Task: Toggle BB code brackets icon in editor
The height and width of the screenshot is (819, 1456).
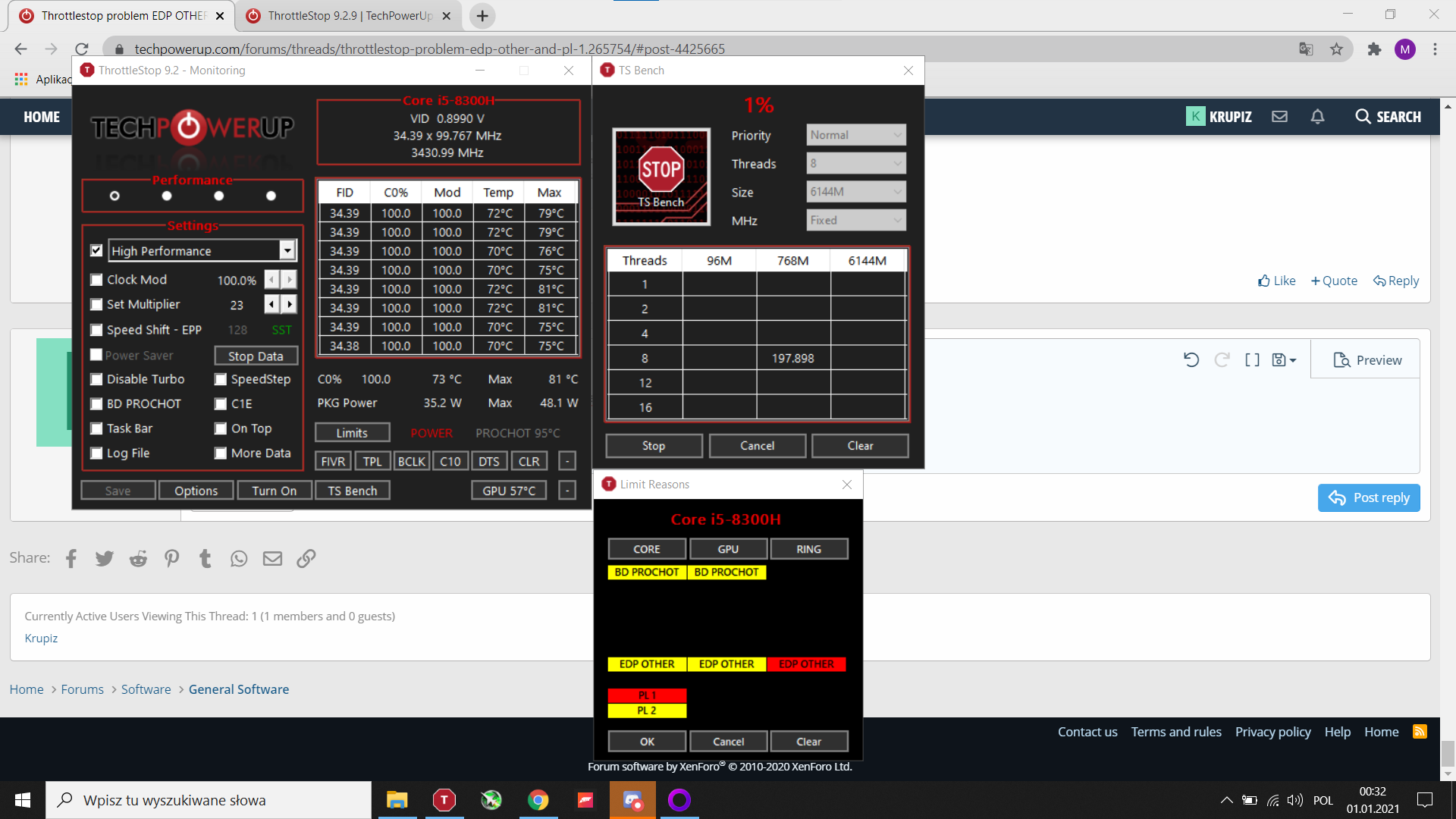Action: point(1252,360)
